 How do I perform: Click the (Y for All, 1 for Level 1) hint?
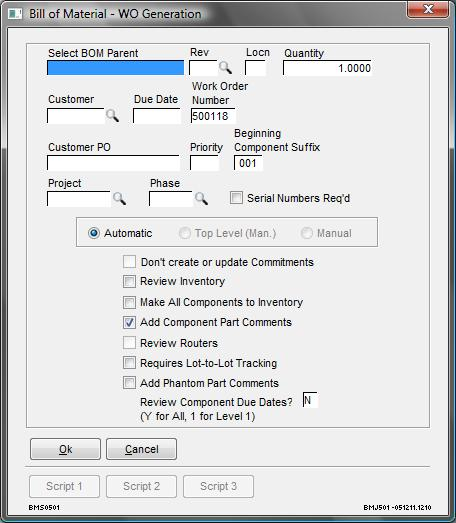198,417
